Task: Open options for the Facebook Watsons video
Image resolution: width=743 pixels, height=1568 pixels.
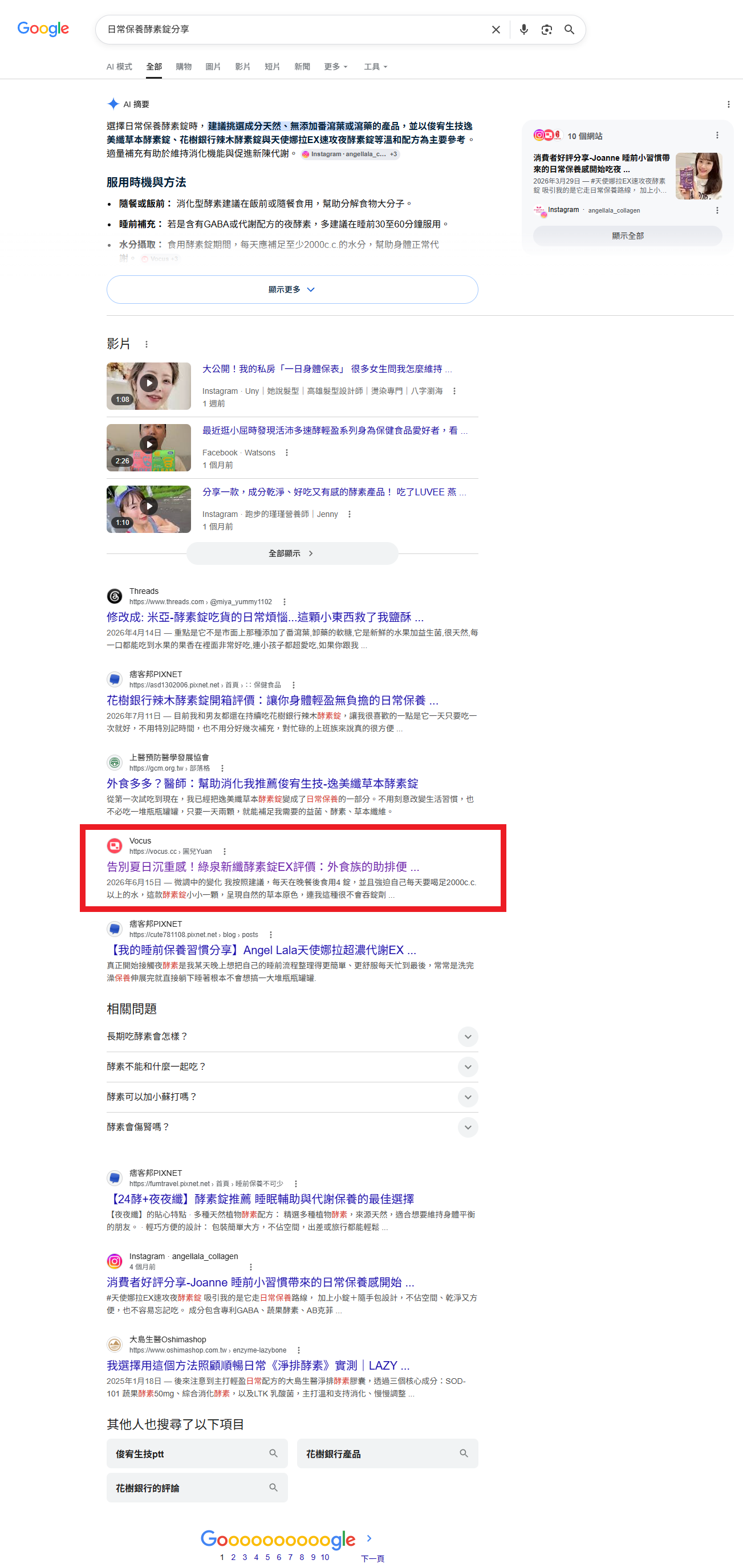Action: [x=286, y=453]
